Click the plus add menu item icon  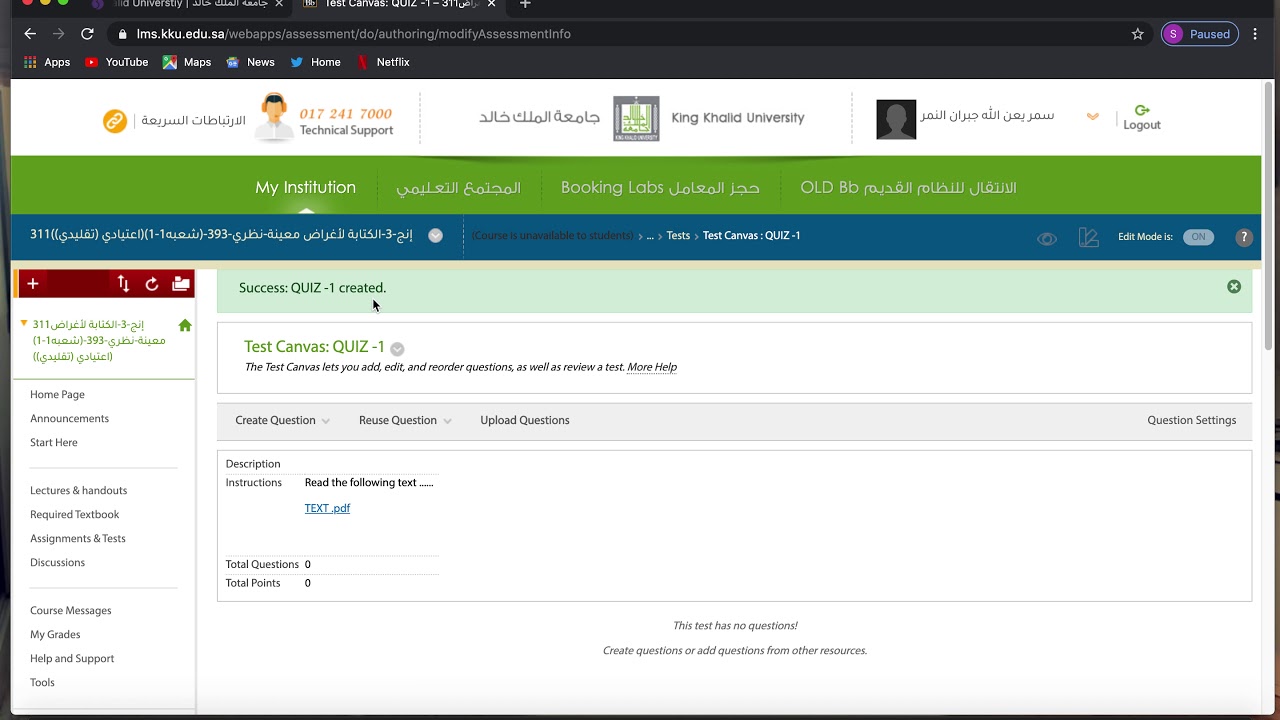pos(33,284)
